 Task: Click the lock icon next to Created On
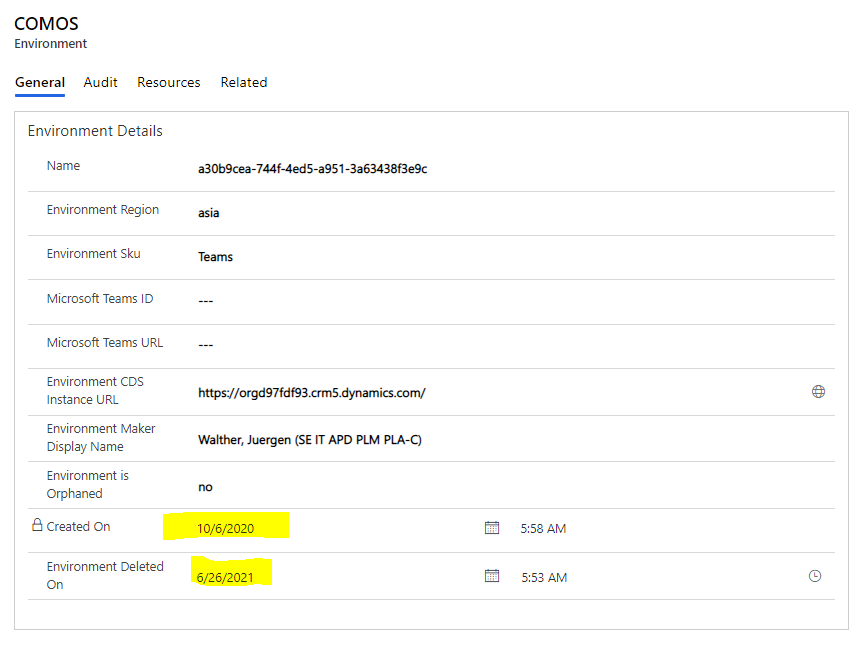coord(37,525)
